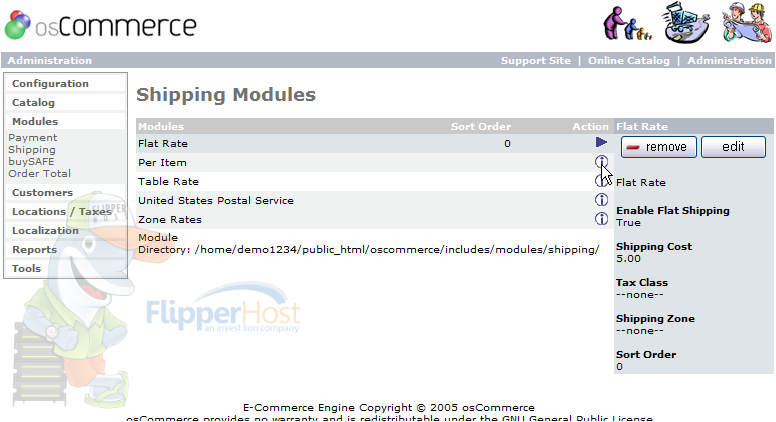
Task: Expand the Configuration menu section
Action: pos(50,83)
